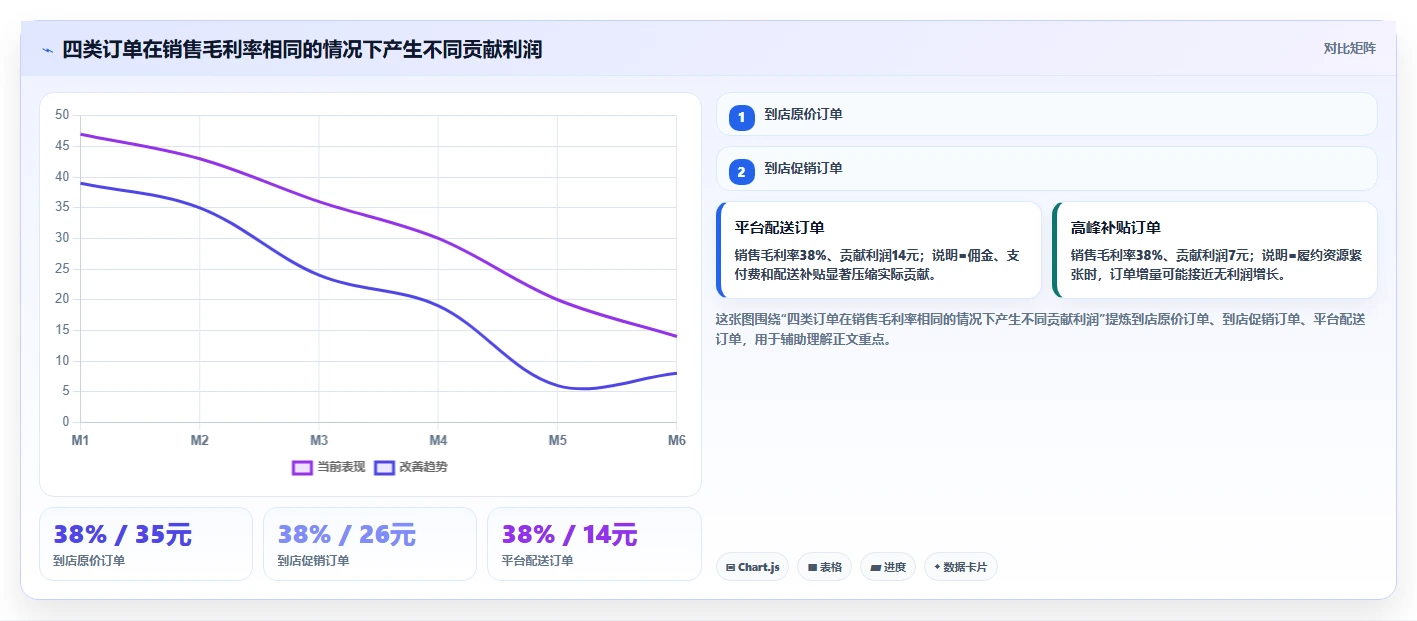Click the 对比矩阵 label in header
The height and width of the screenshot is (621, 1417).
pyautogui.click(x=1349, y=48)
